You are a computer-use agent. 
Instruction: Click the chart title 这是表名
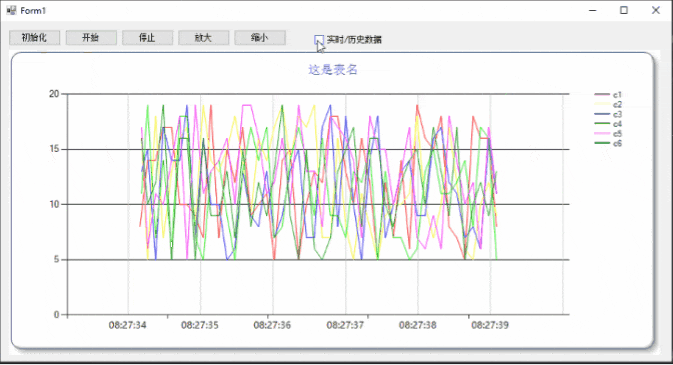click(x=333, y=70)
